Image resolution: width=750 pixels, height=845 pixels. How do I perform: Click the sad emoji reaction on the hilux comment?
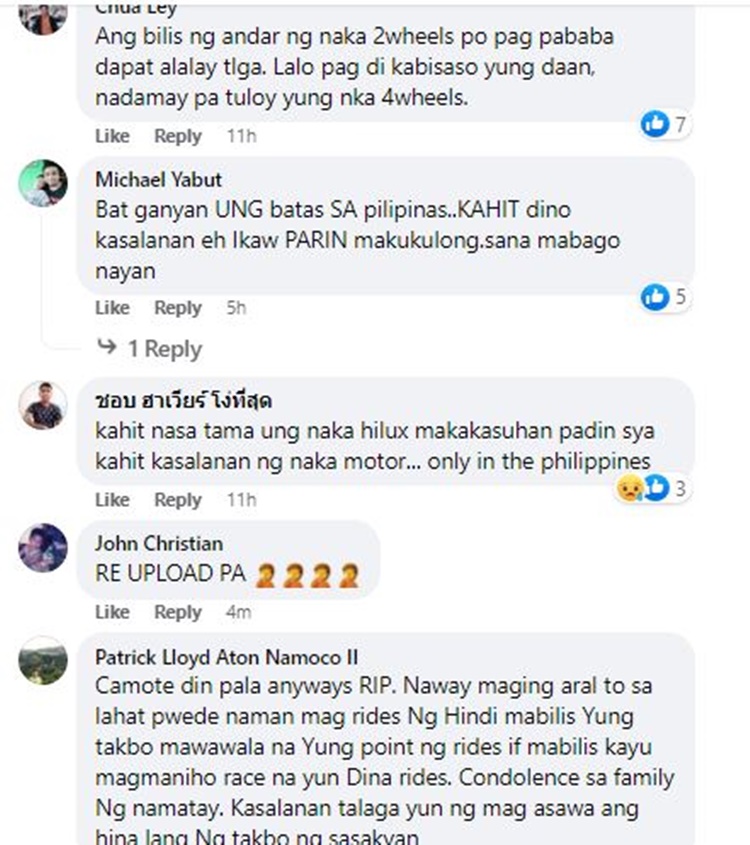[629, 489]
